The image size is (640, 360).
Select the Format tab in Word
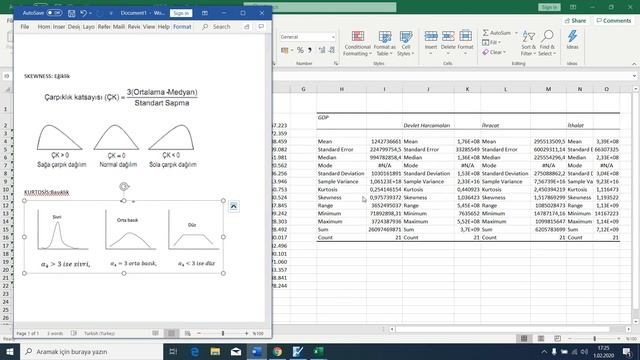click(x=182, y=27)
